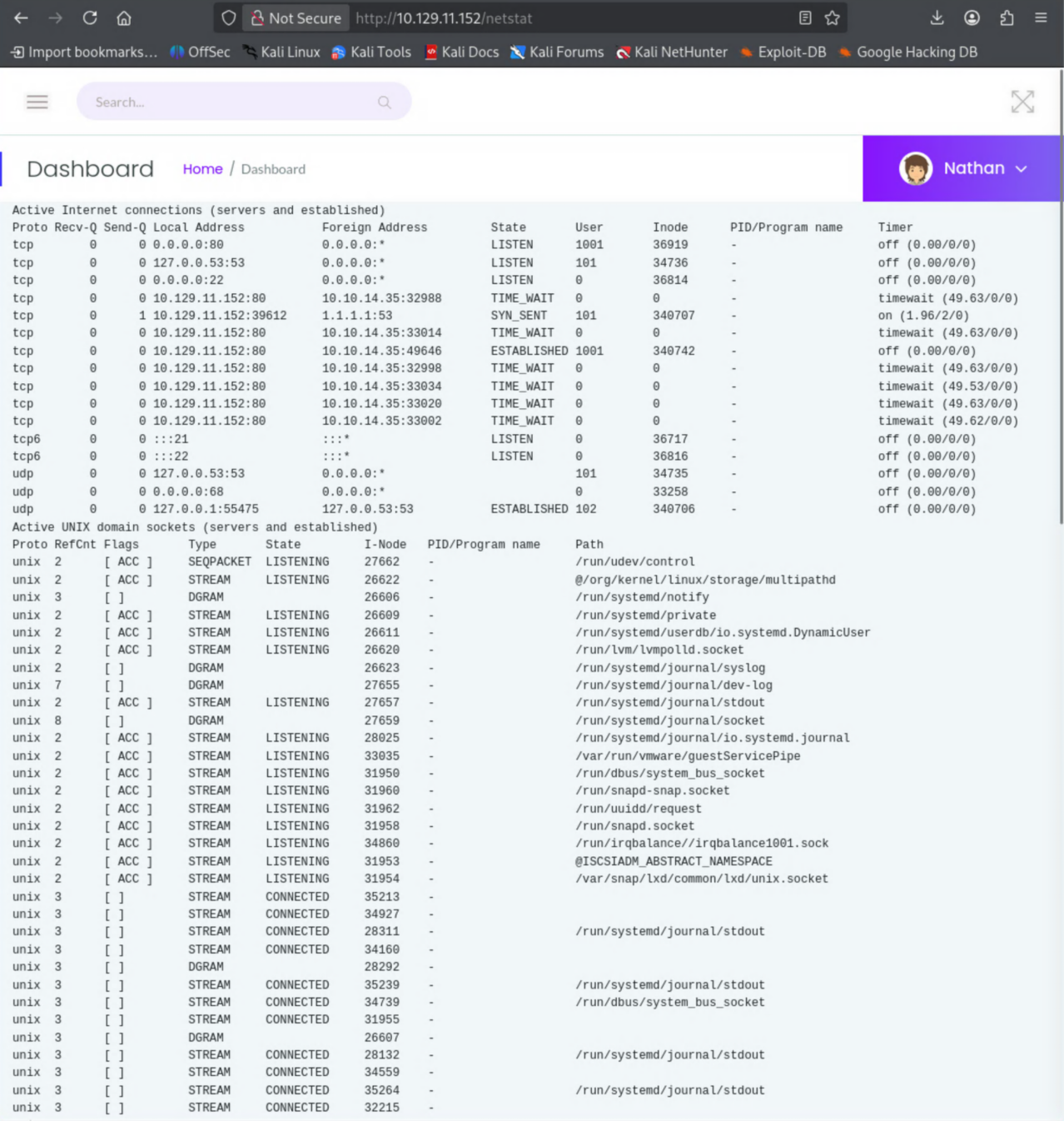Viewport: 1064px width, 1121px height.
Task: Select timer value on (1.96/2/0)
Action: tap(923, 316)
